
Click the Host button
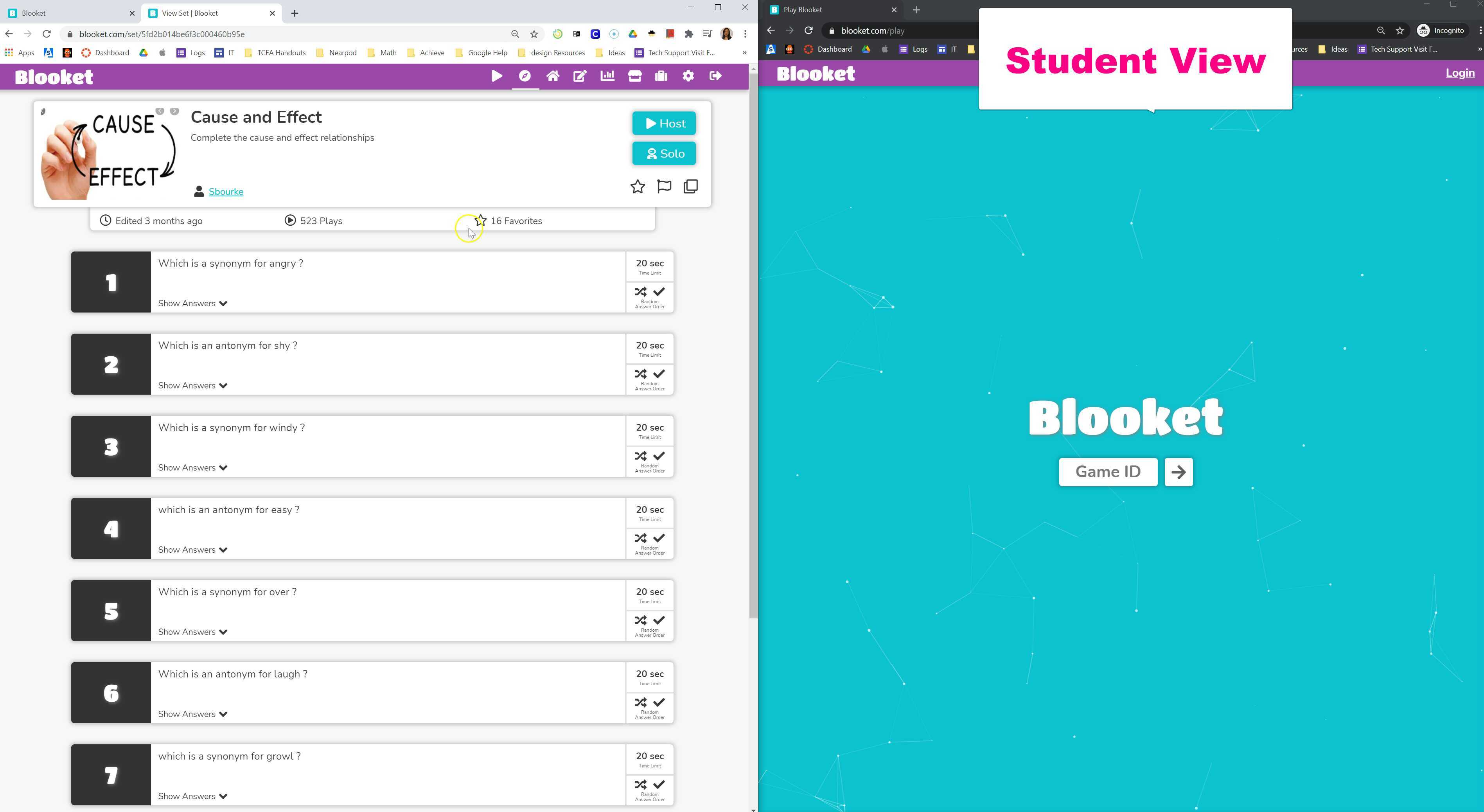[664, 123]
